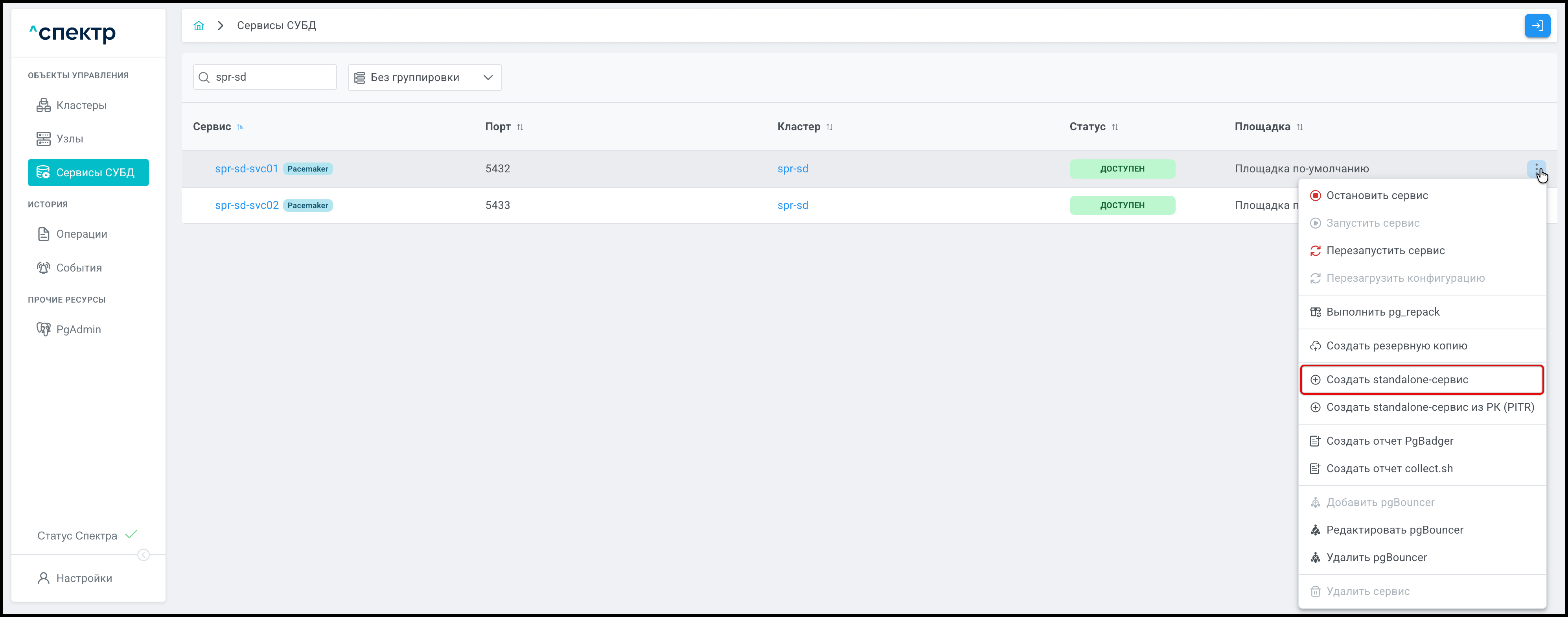Click the login arrow icon top right
Screen dimensions: 1568x617
pos(1537,26)
